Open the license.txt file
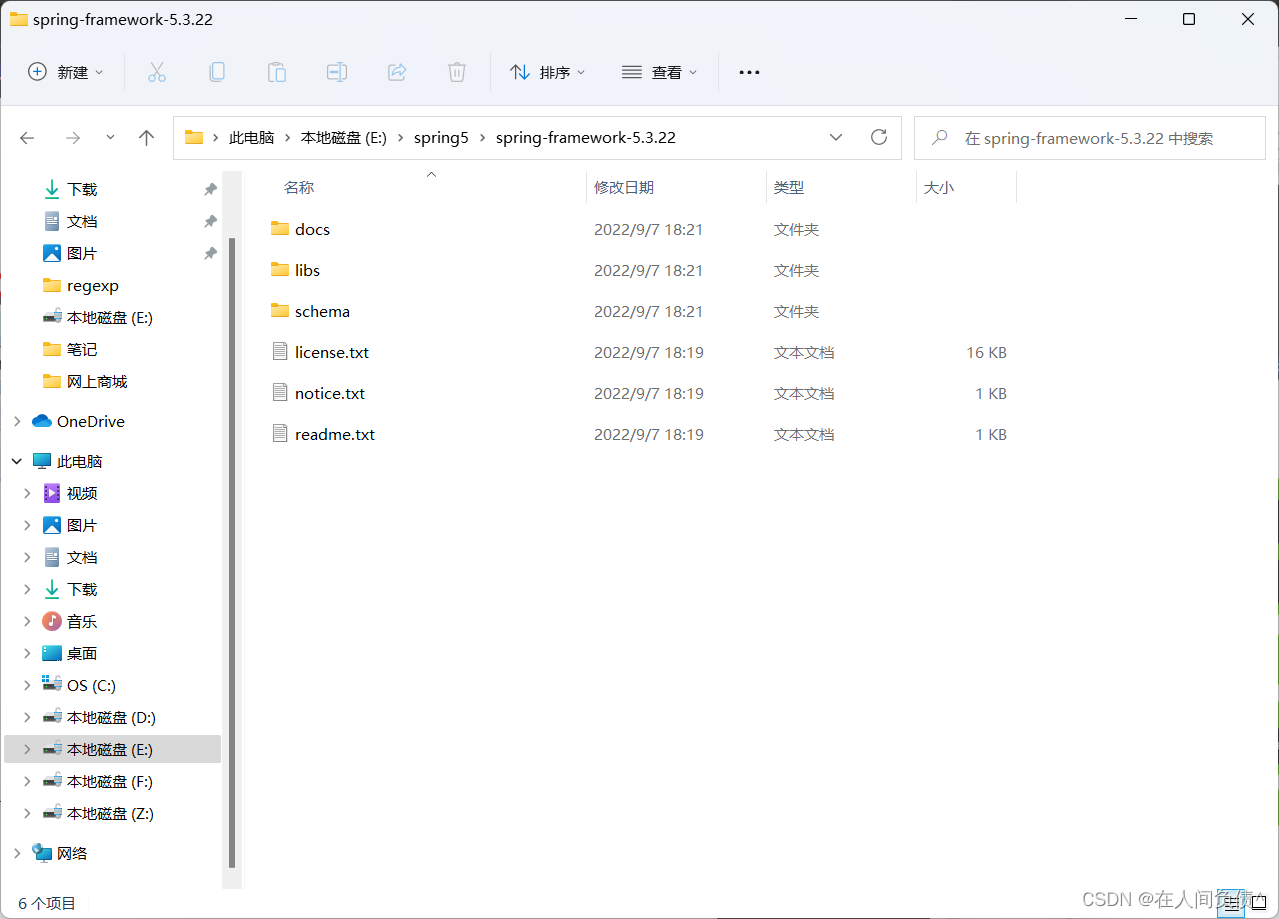The height and width of the screenshot is (919, 1279). point(331,352)
